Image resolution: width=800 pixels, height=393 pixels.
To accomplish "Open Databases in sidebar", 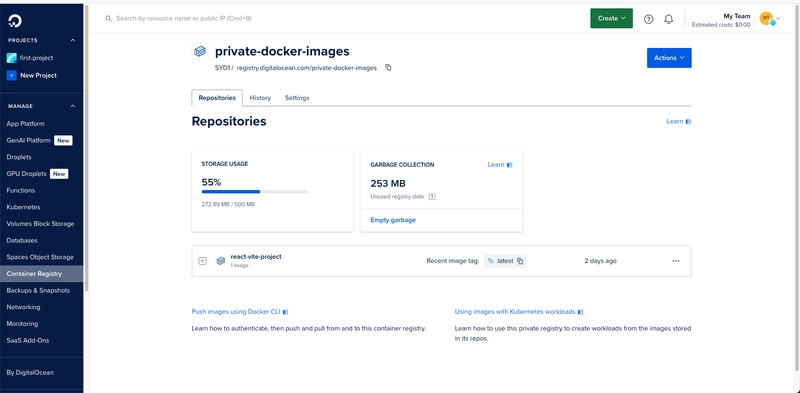I will 22,240.
